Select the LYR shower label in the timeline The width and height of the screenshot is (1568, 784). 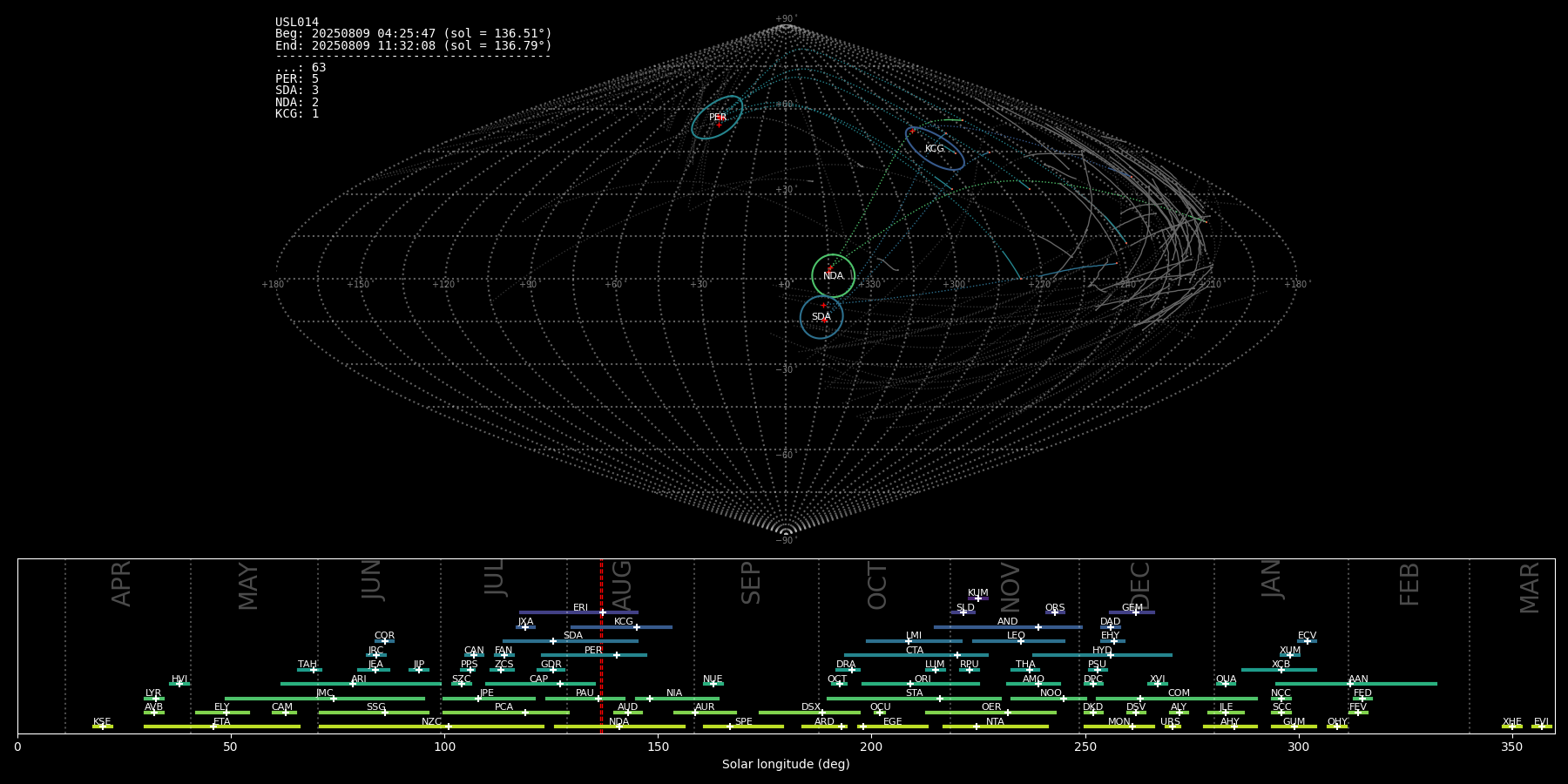pos(153,693)
